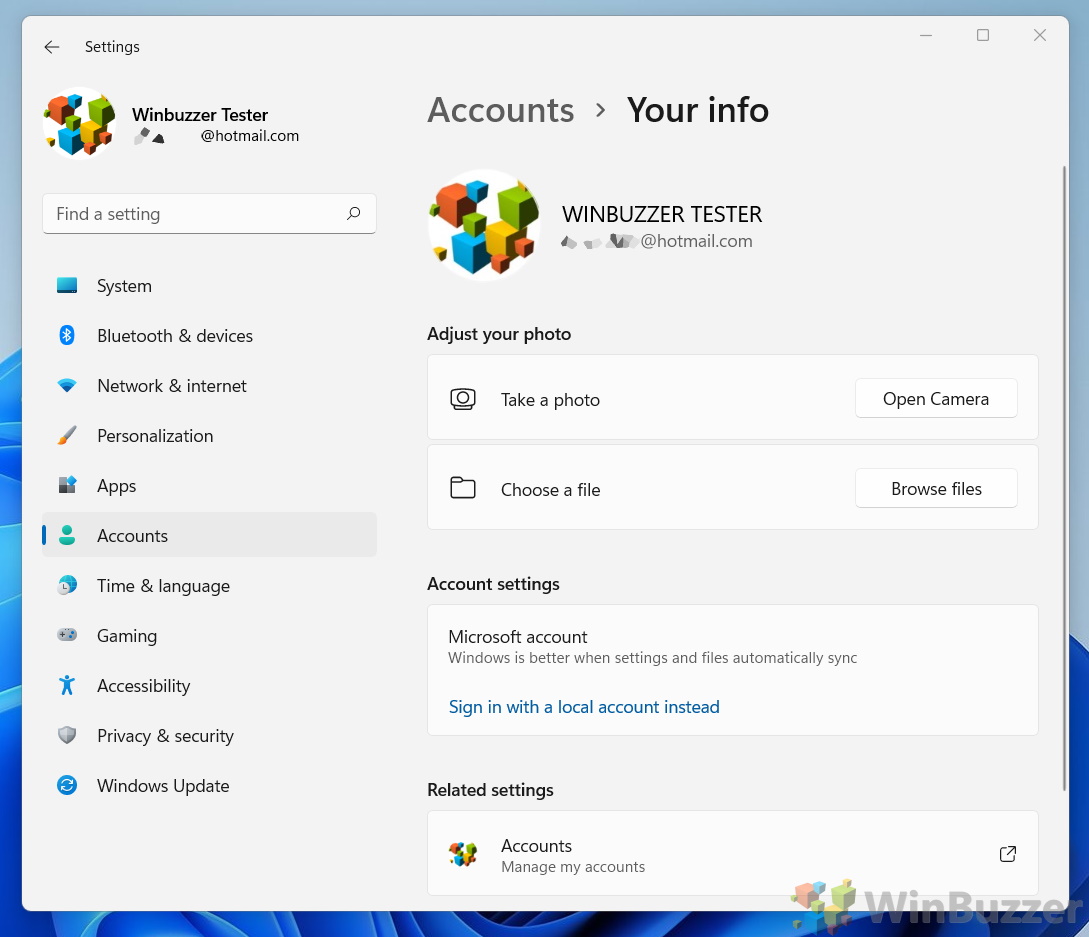The image size is (1089, 937).
Task: Click the large profile picture under Your info
Action: (x=484, y=225)
